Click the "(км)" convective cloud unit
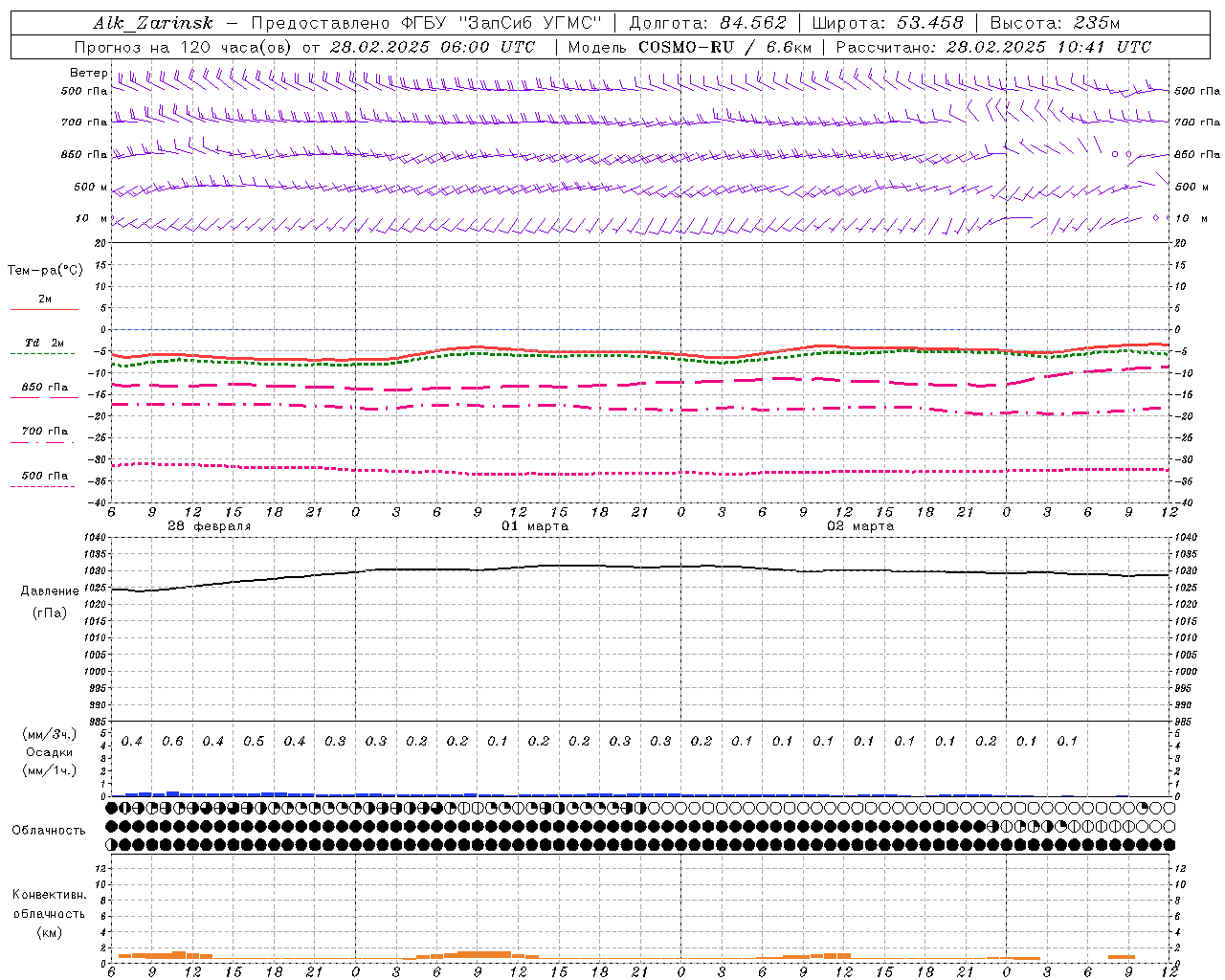1225x980 pixels. pos(50,933)
